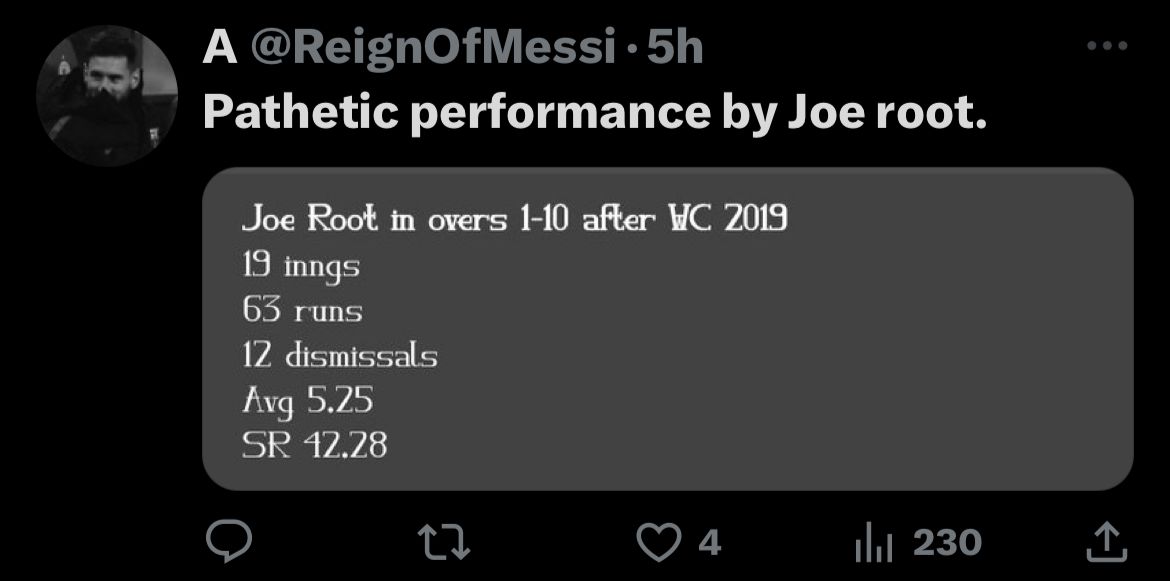This screenshot has width=1170, height=581.
Task: Click the "12 dismissals" line in the image
Action: click(x=340, y=355)
